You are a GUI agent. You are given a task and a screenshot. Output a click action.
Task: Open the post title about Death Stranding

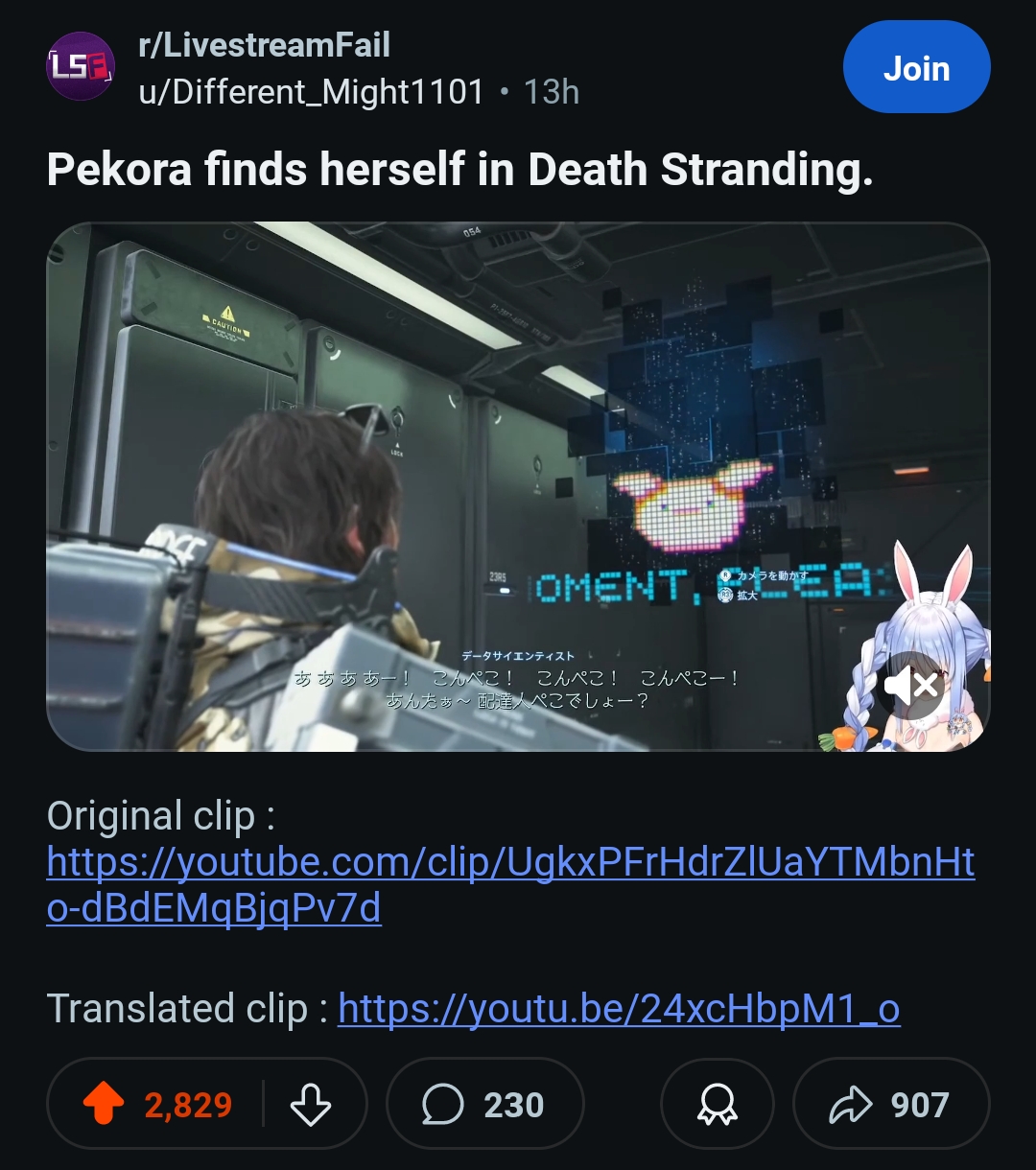click(x=460, y=170)
